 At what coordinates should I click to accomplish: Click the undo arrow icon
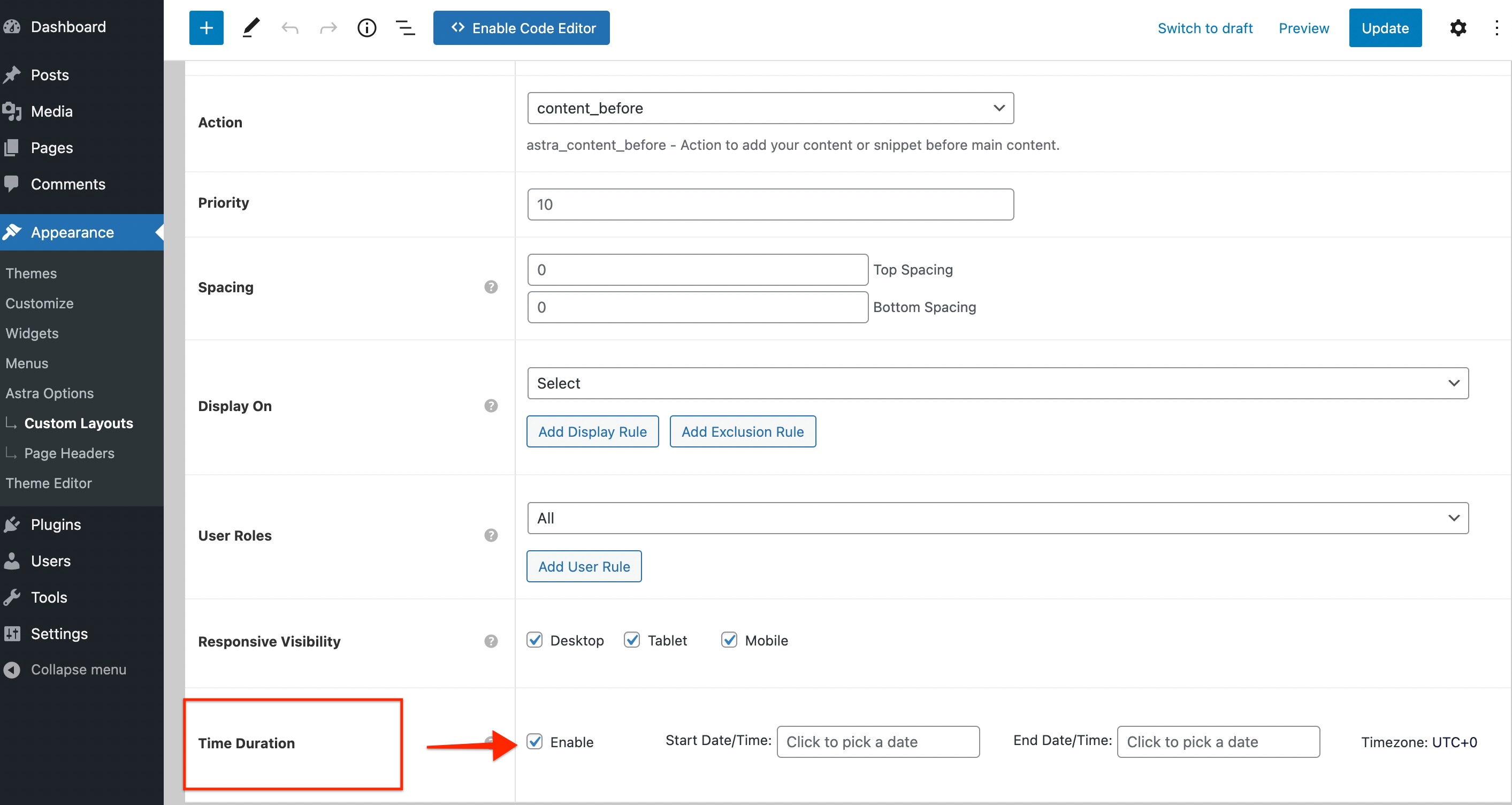tap(289, 28)
